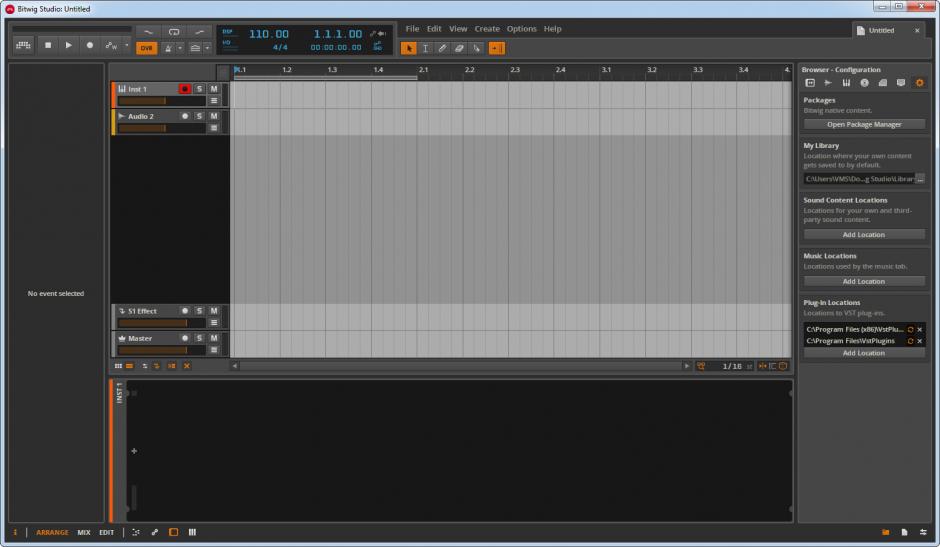The width and height of the screenshot is (940, 547).
Task: Rescan the Program Files VstPlugins location
Action: (910, 341)
